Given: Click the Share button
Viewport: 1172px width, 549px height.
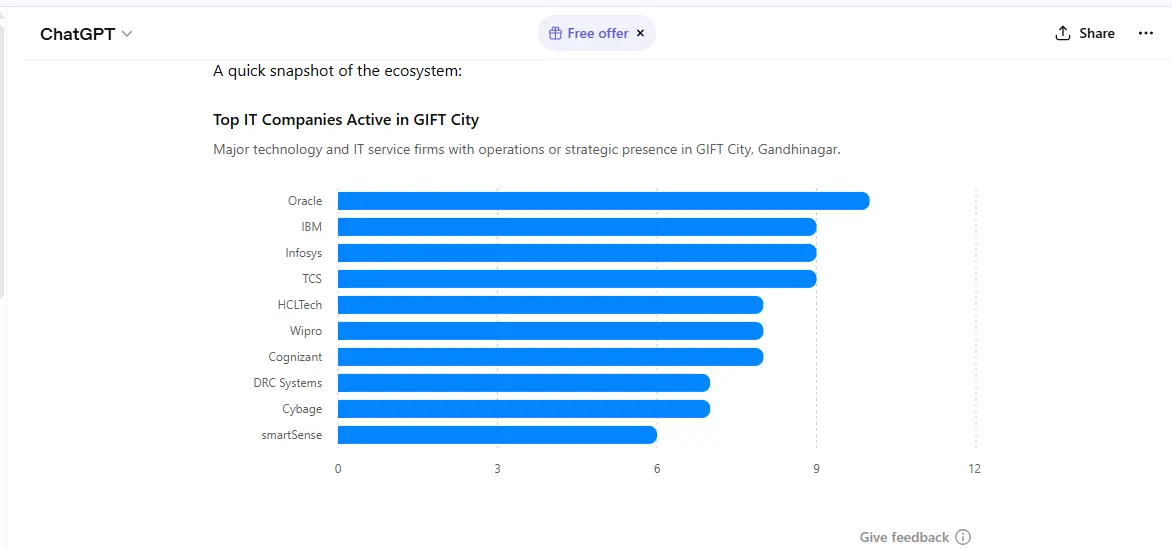Looking at the screenshot, I should point(1085,34).
